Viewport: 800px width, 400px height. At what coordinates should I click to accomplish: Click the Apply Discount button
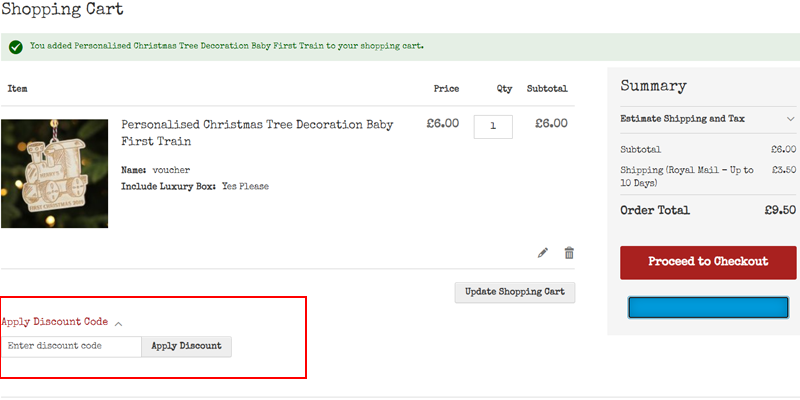coord(187,346)
